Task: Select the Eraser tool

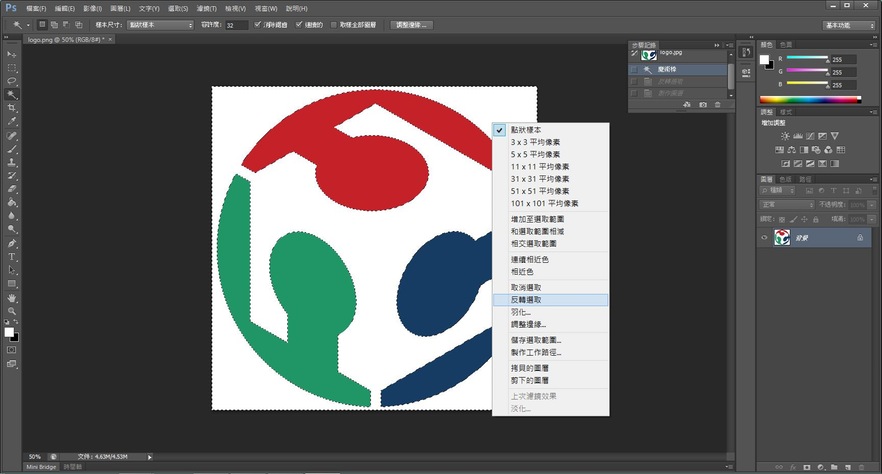Action: [x=11, y=189]
